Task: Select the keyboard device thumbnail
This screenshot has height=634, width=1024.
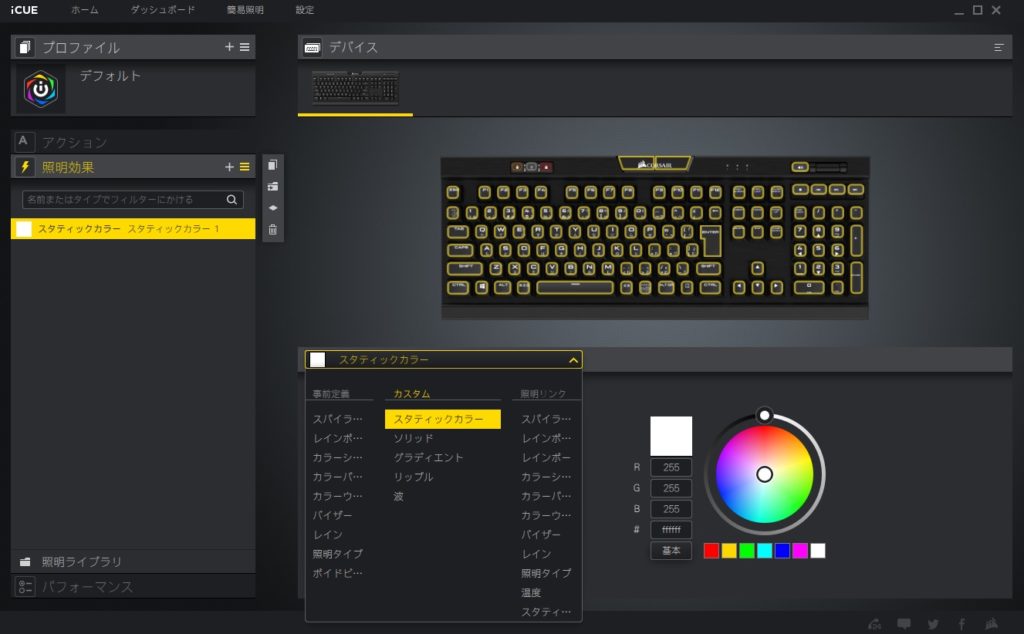Action: click(x=355, y=87)
